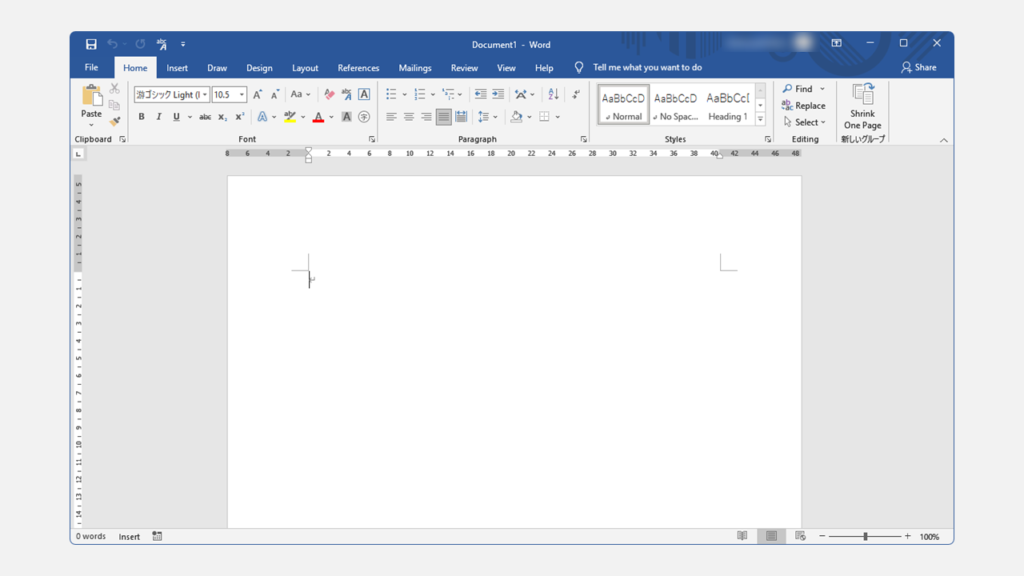The image size is (1024, 576).
Task: Click the Grow Font Size icon
Action: (257, 95)
